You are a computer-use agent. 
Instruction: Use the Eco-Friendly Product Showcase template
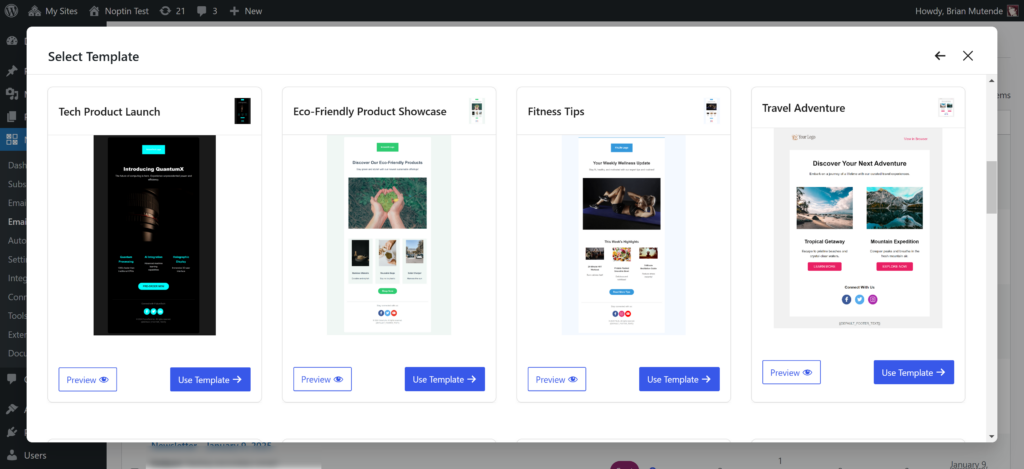445,380
